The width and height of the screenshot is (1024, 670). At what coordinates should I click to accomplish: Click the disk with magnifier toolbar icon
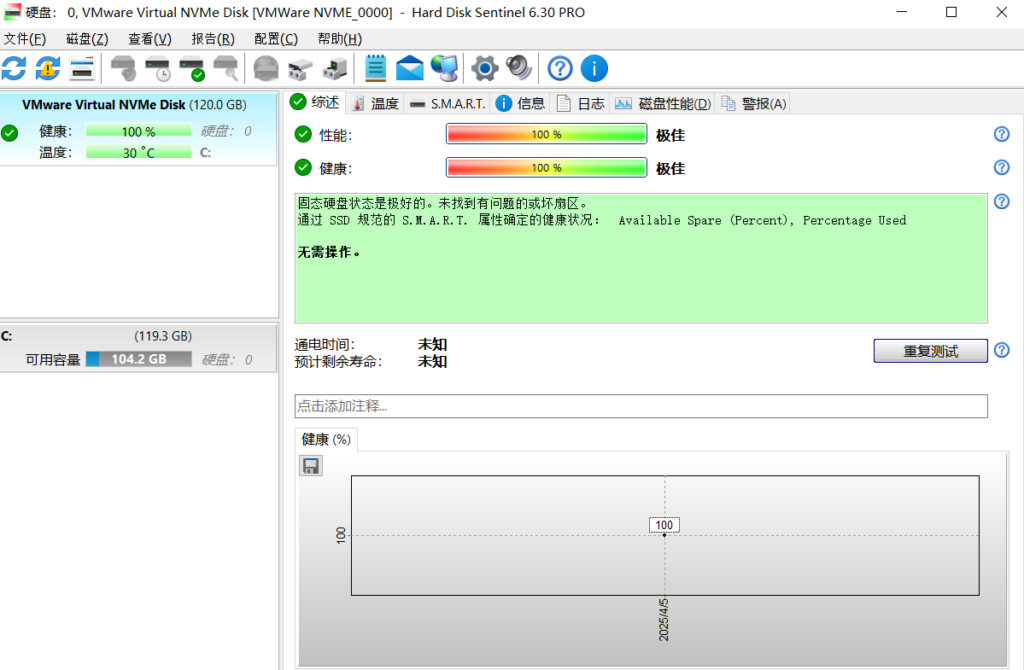[x=227, y=68]
